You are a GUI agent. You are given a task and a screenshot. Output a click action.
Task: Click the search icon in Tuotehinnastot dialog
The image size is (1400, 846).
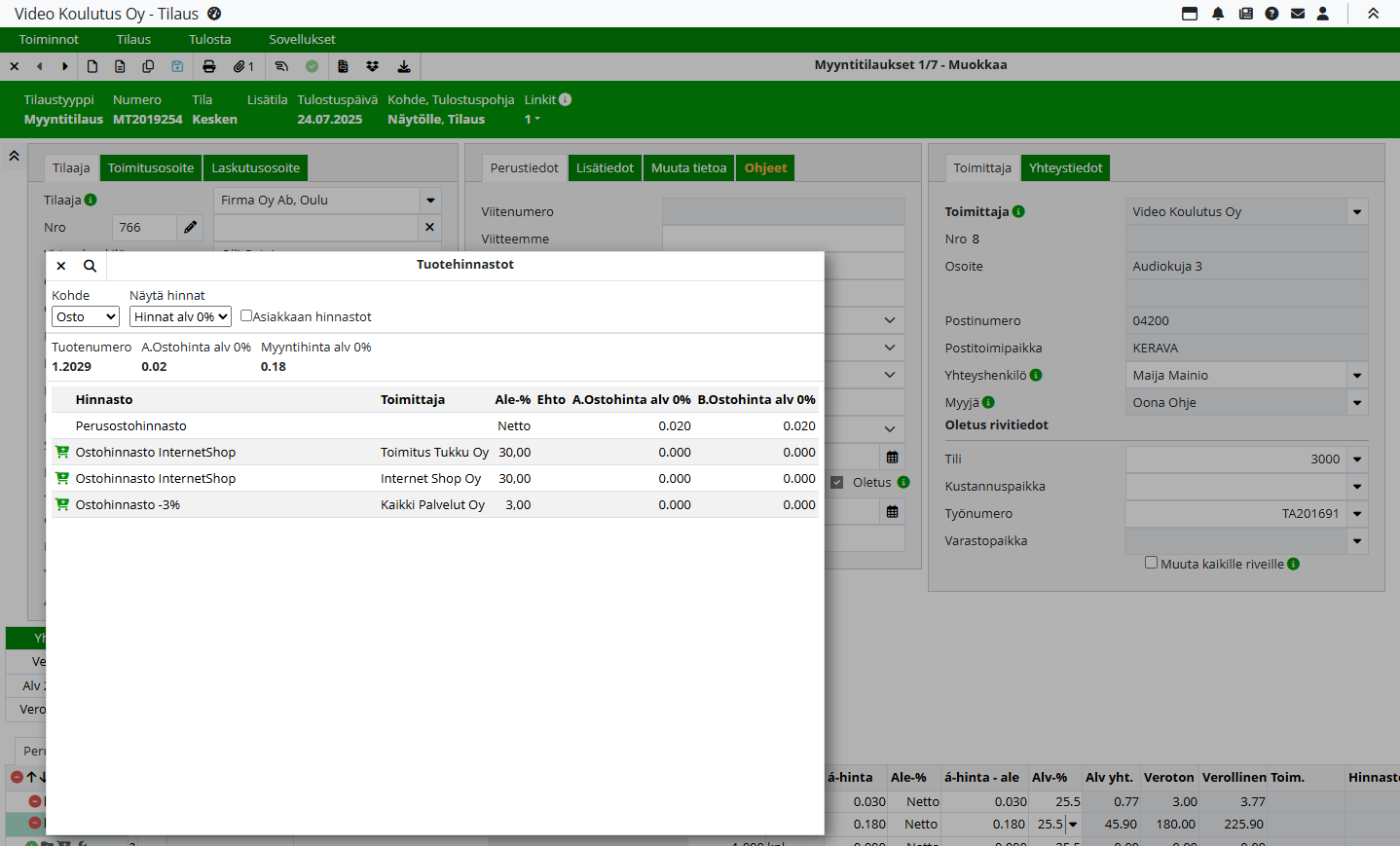click(x=90, y=266)
